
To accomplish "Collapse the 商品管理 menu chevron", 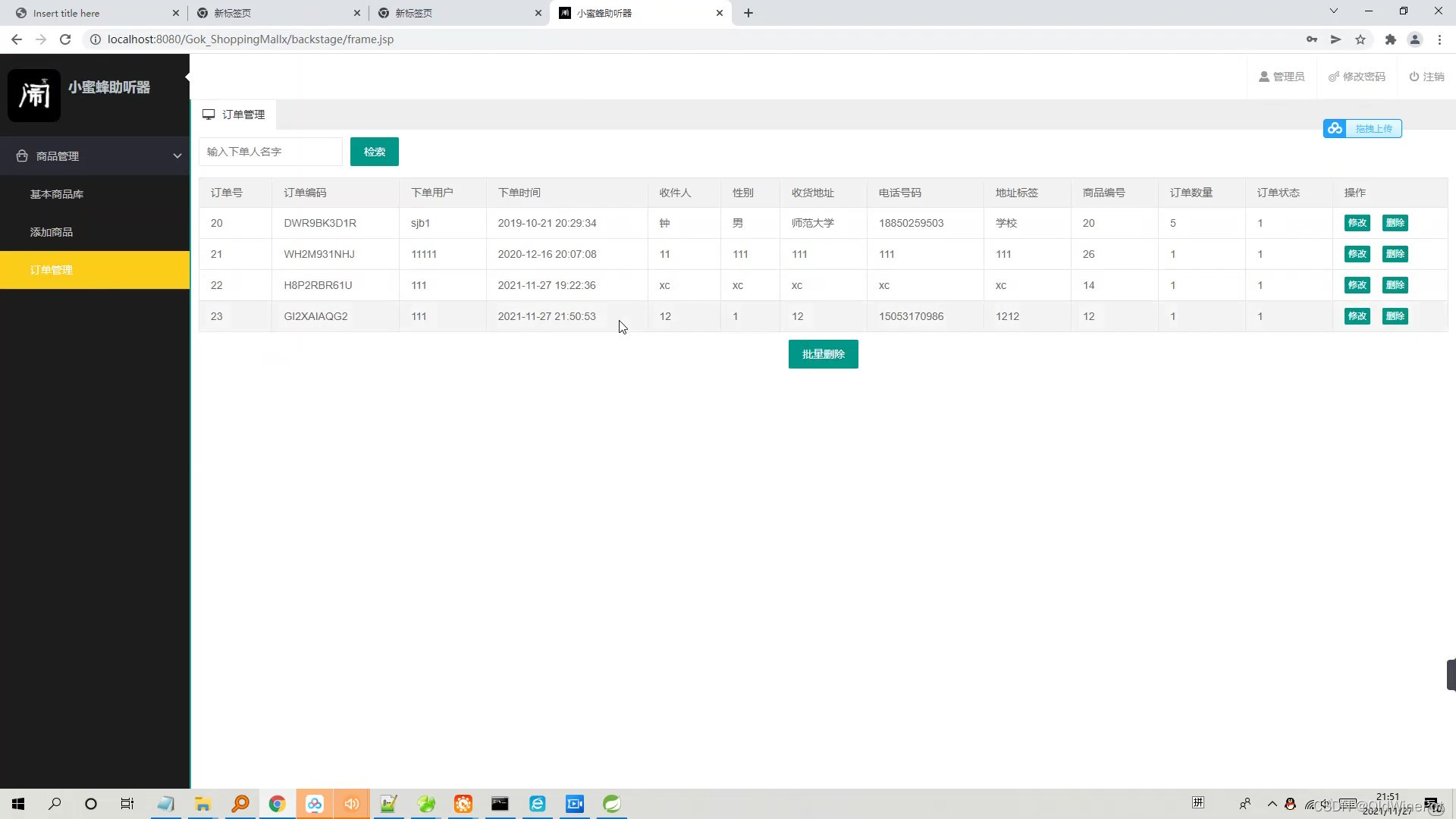I will [x=177, y=156].
